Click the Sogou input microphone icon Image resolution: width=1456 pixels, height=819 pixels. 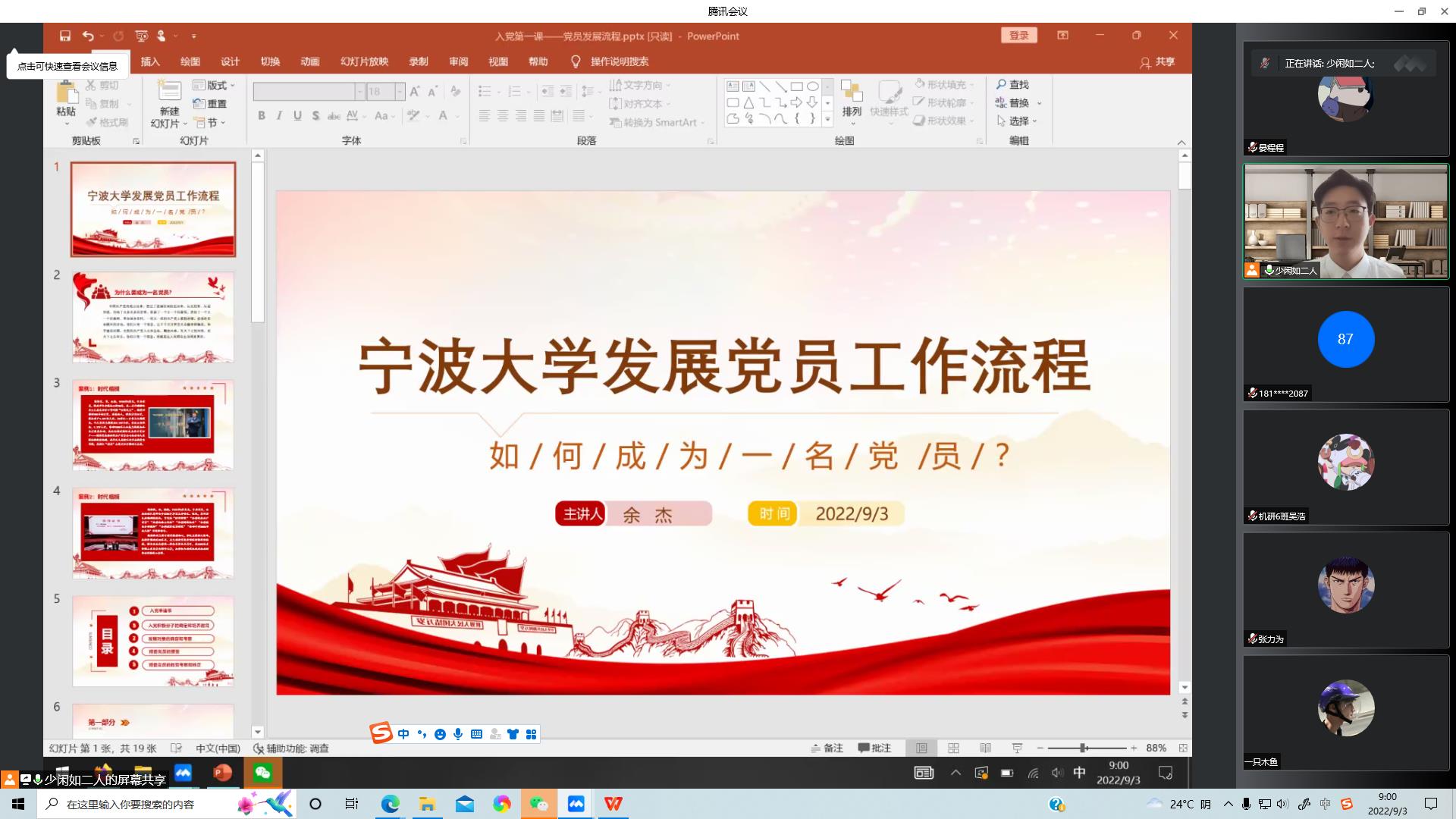pos(458,734)
